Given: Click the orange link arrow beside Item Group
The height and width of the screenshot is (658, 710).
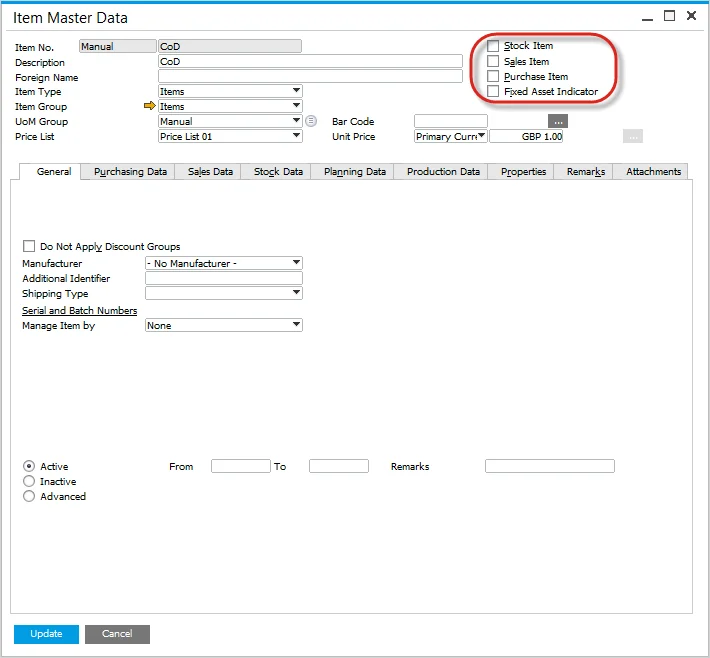Looking at the screenshot, I should [x=150, y=106].
